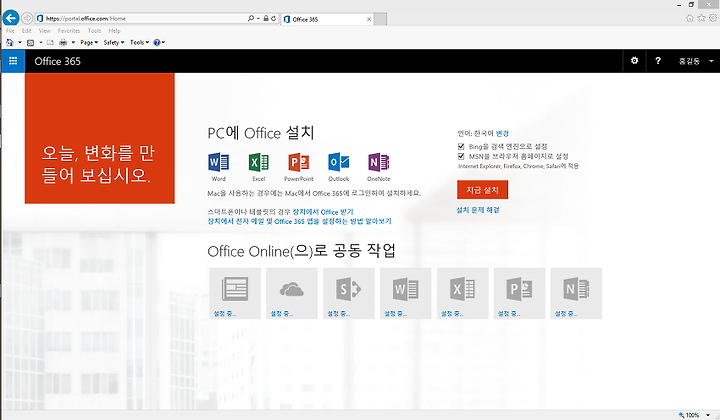The image size is (720, 420).
Task: Expand the Safety dropdown in command bar
Action: tap(114, 42)
